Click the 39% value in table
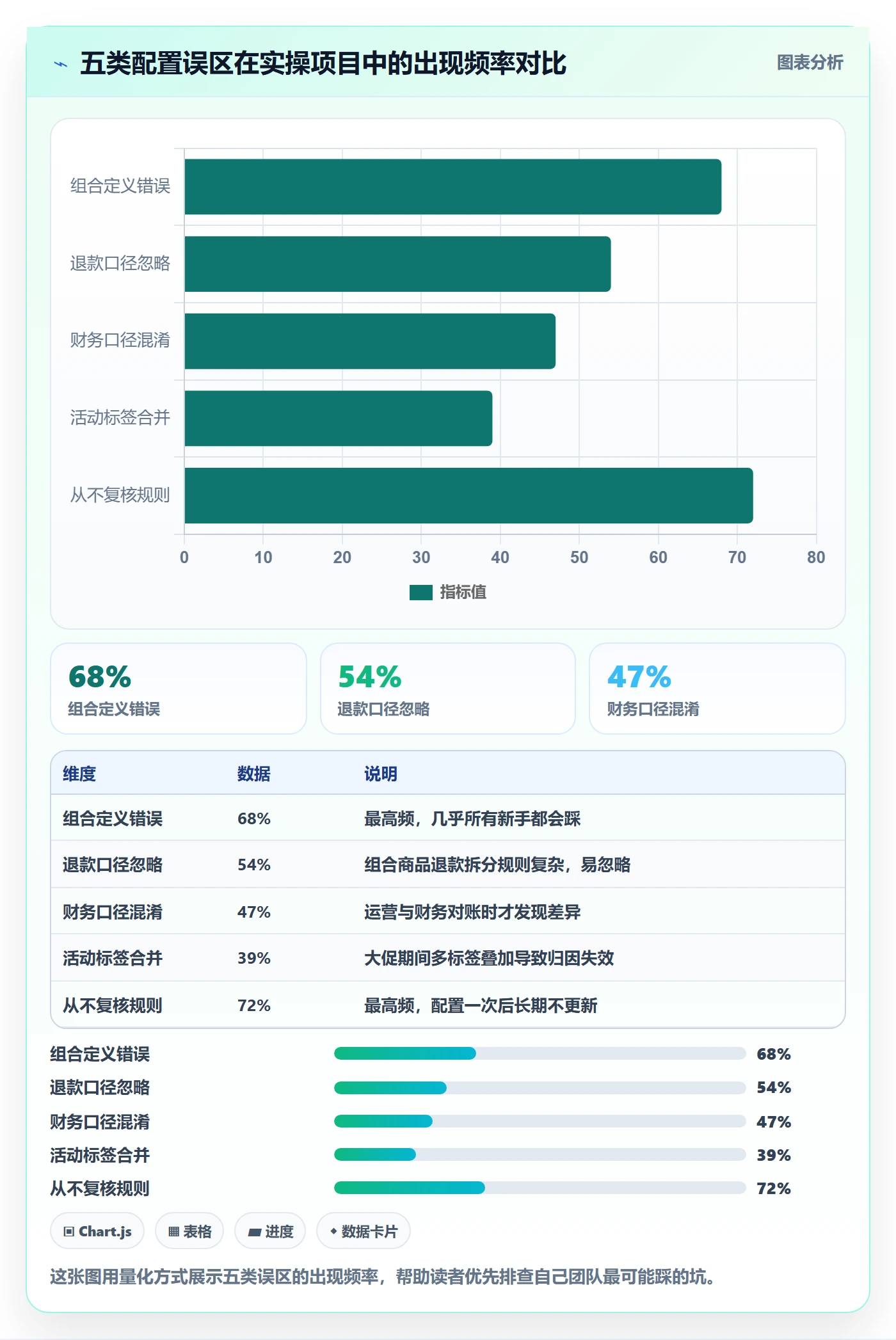Screen dimensions: 896x1340 254,958
